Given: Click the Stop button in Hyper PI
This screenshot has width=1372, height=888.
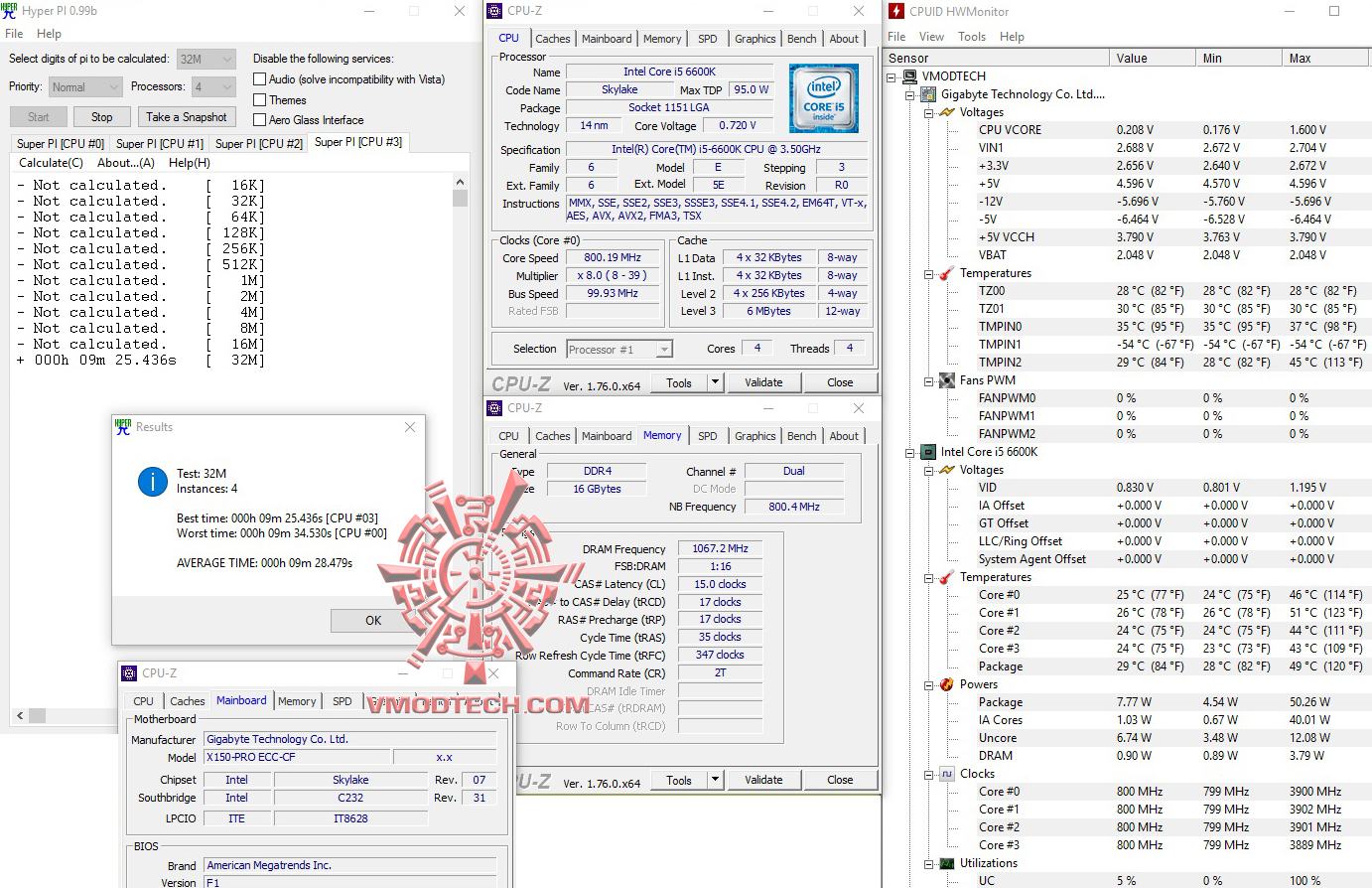Looking at the screenshot, I should 102,117.
